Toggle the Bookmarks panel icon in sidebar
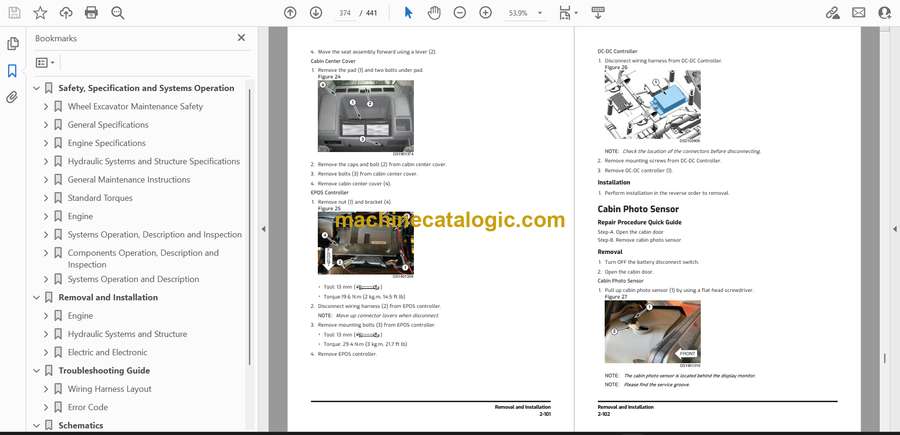900x435 pixels. (12, 71)
